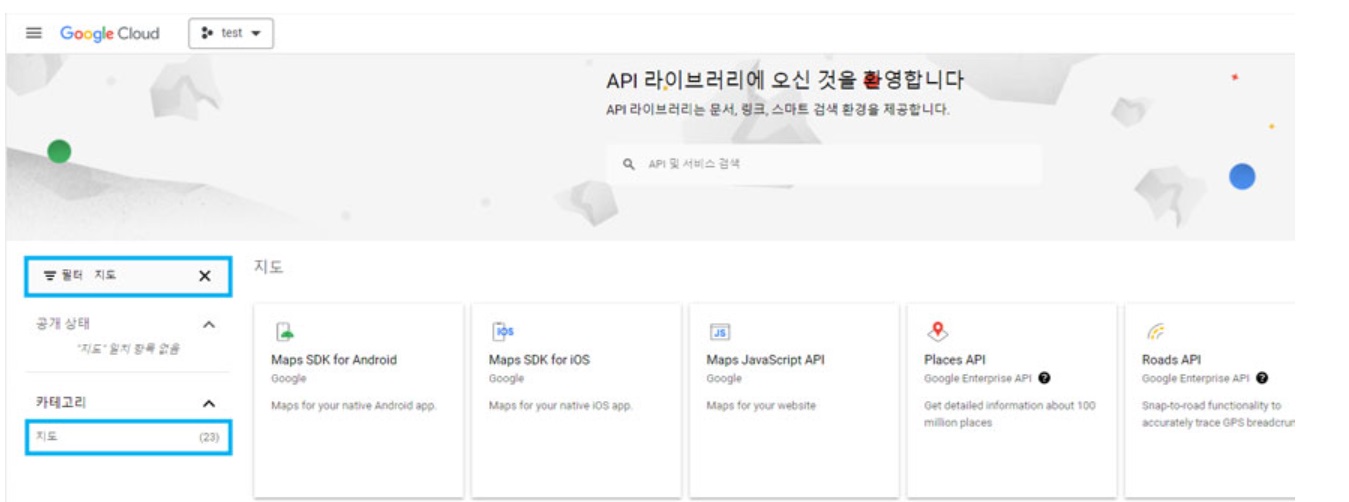Click 'Maps for your native Android app.' text
Viewport: 1349px width, 502px height.
click(x=354, y=405)
